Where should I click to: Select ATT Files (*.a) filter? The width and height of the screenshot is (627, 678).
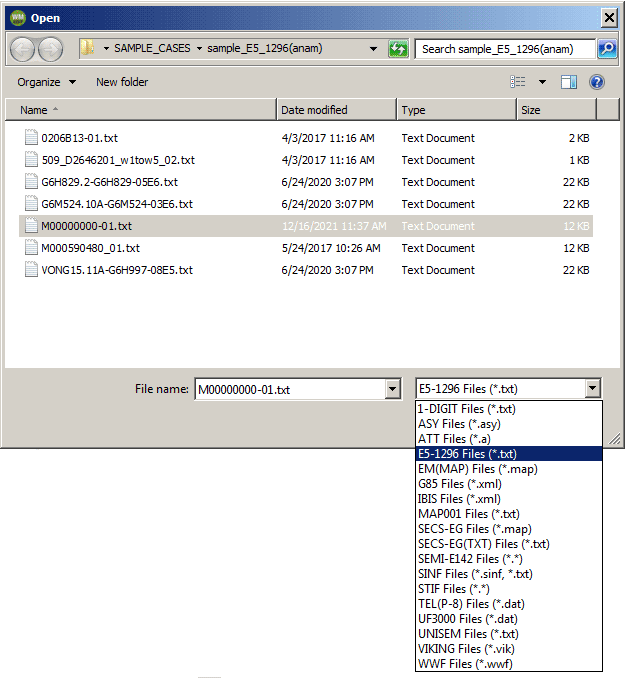[x=509, y=439]
